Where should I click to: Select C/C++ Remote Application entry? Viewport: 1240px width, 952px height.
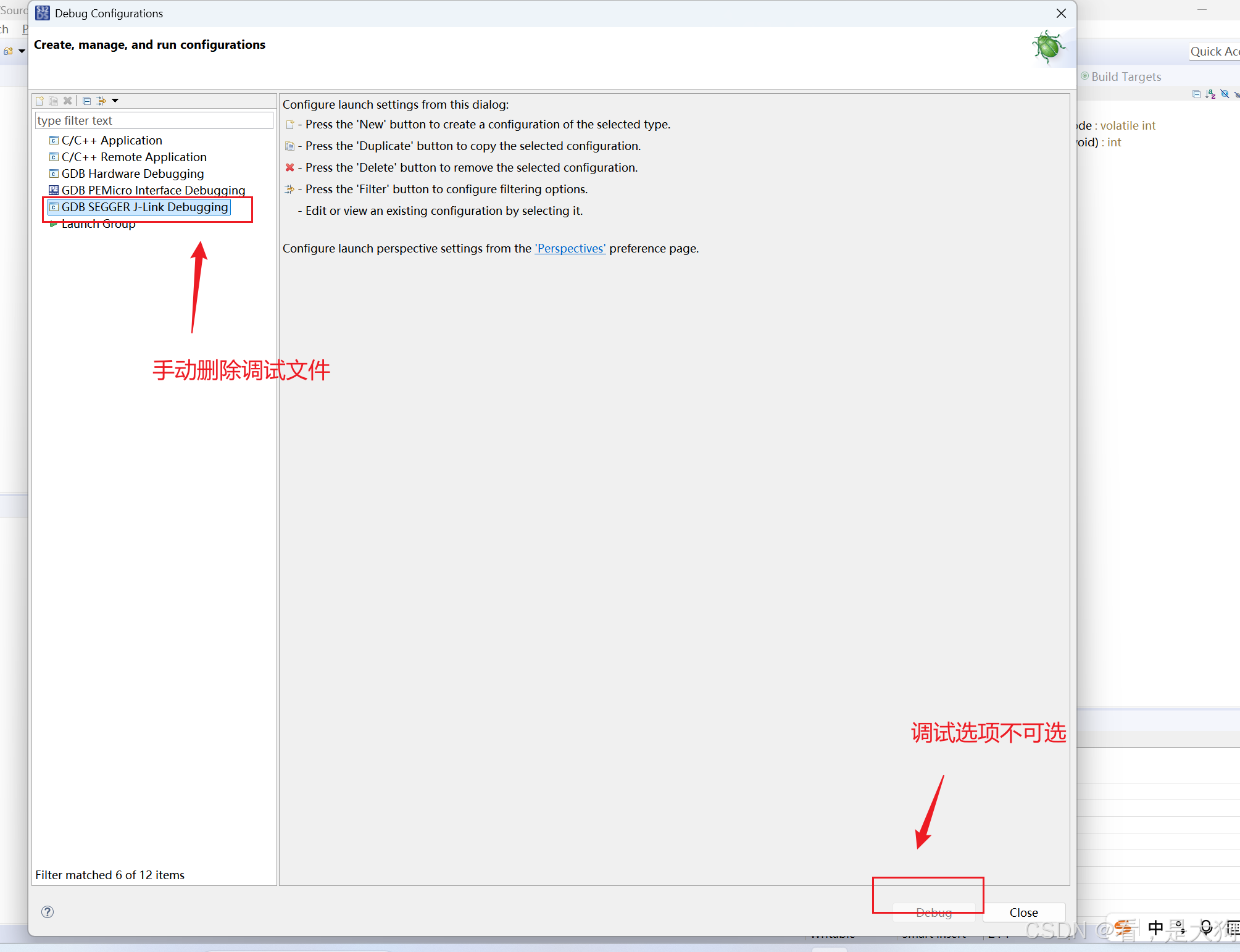[x=134, y=157]
